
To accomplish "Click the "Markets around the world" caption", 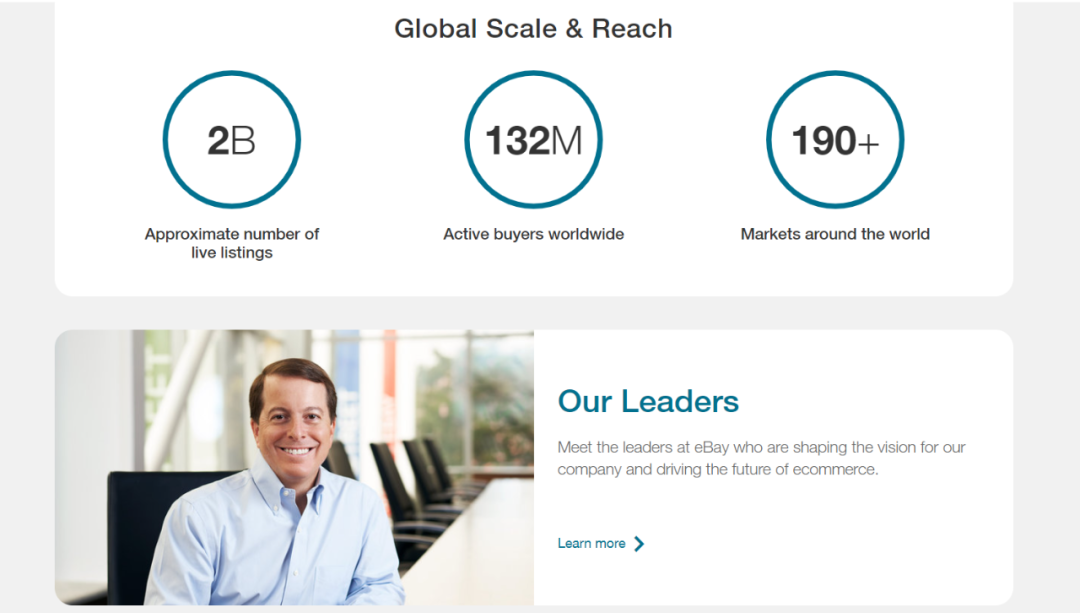I will click(x=835, y=234).
